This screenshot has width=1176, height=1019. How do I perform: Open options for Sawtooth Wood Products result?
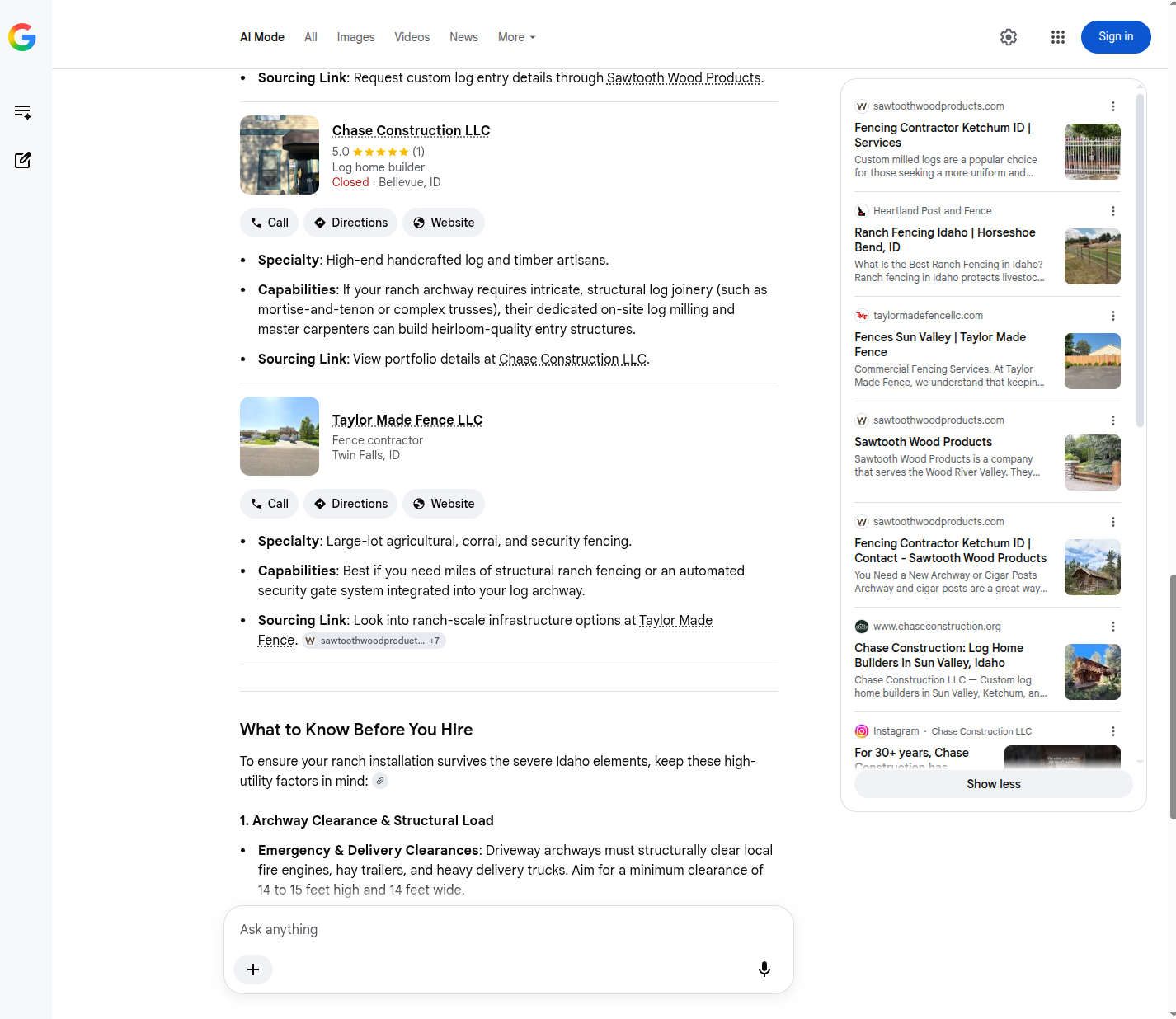click(x=1113, y=420)
